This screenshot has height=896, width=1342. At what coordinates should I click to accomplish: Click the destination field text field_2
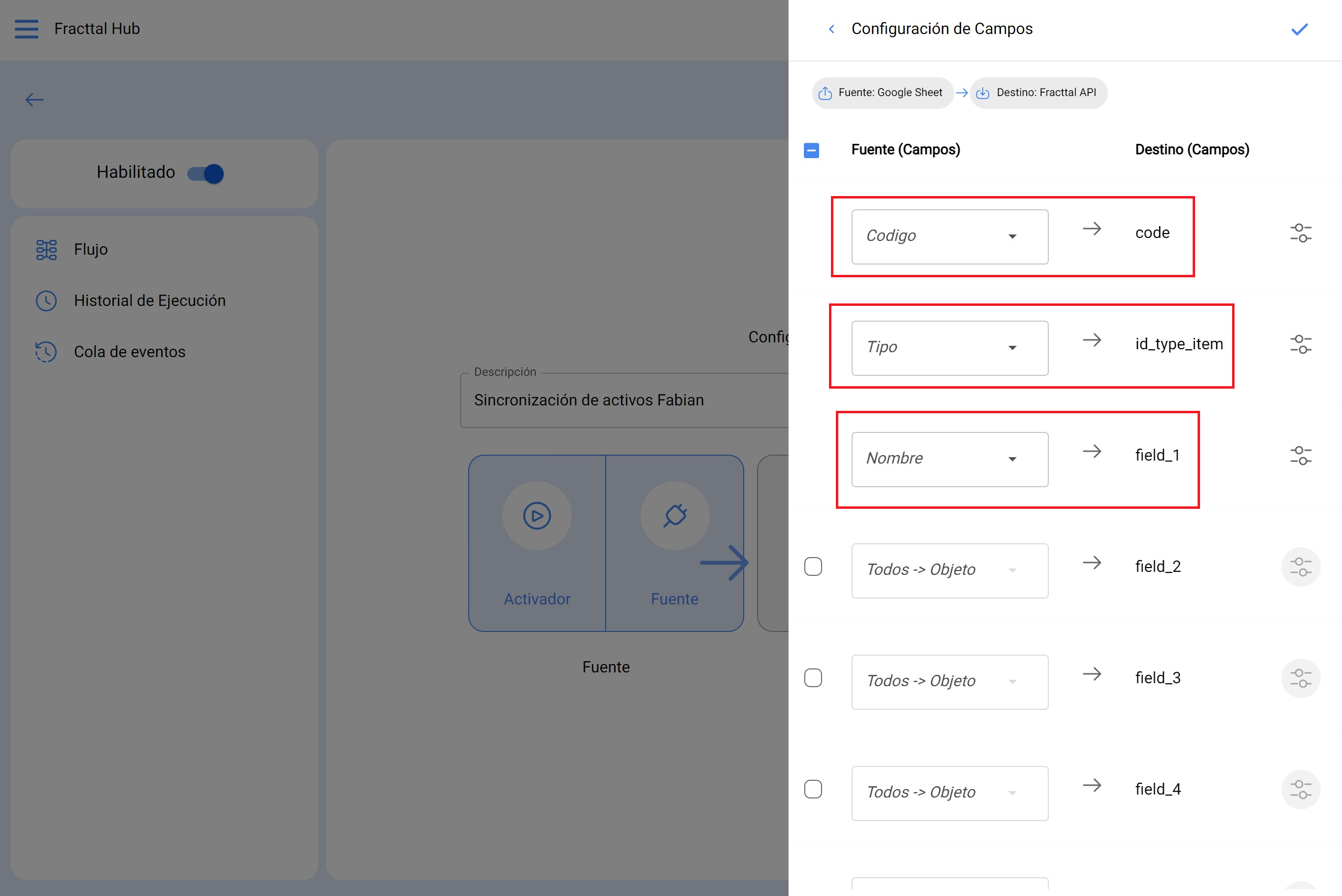[x=1157, y=567]
